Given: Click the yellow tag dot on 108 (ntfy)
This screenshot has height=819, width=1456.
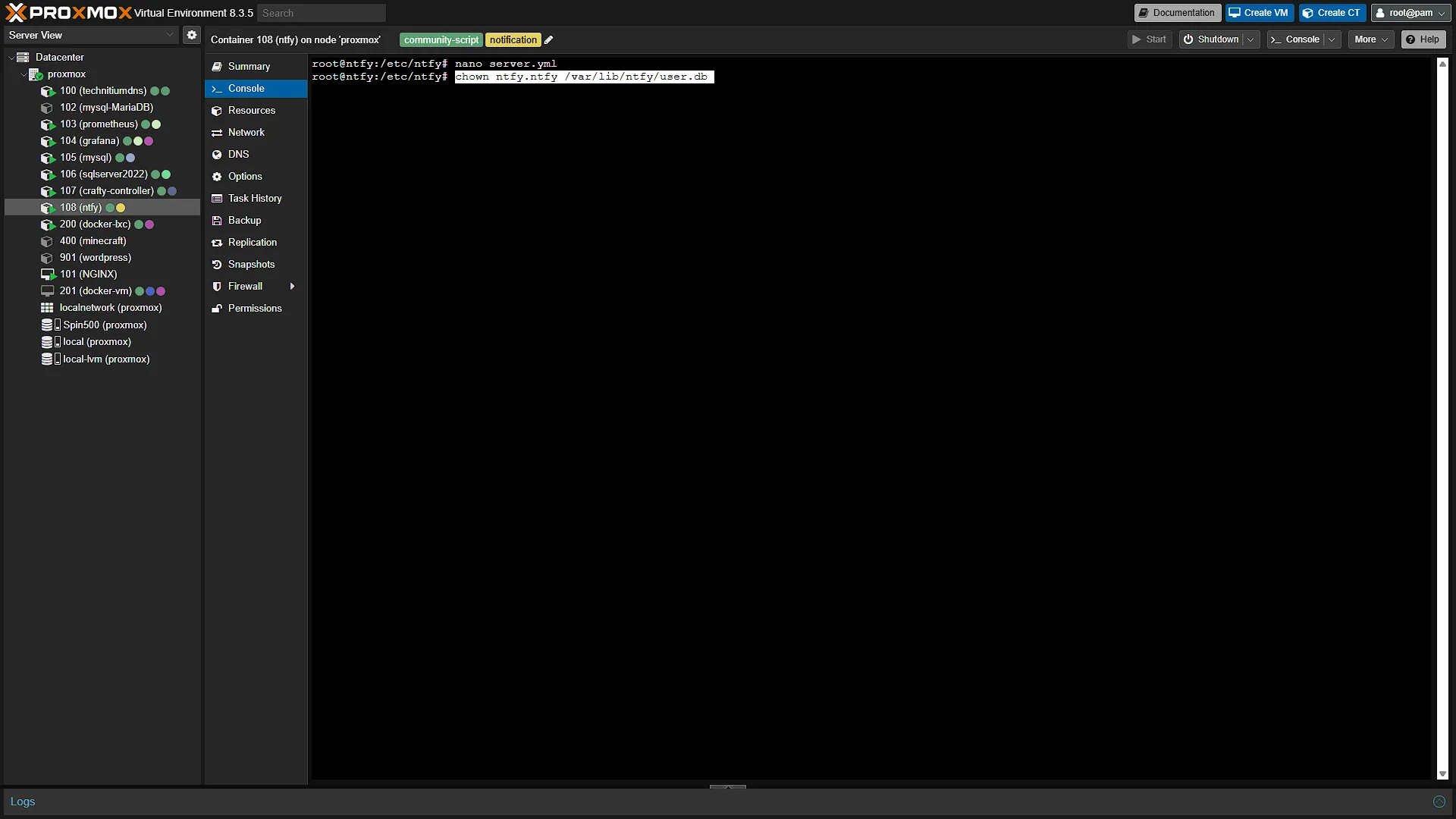Looking at the screenshot, I should [x=121, y=208].
